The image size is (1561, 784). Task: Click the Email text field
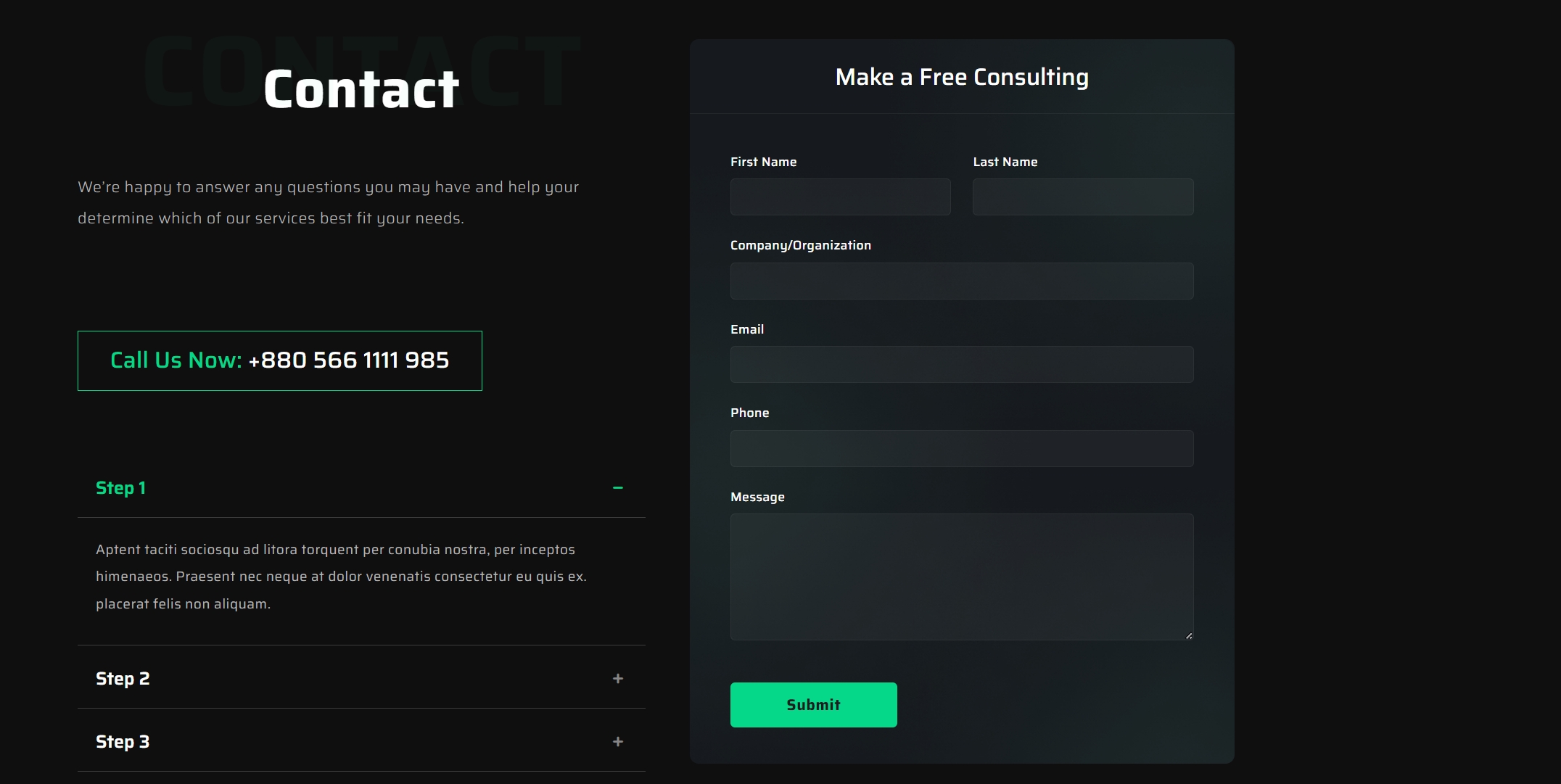click(x=961, y=365)
